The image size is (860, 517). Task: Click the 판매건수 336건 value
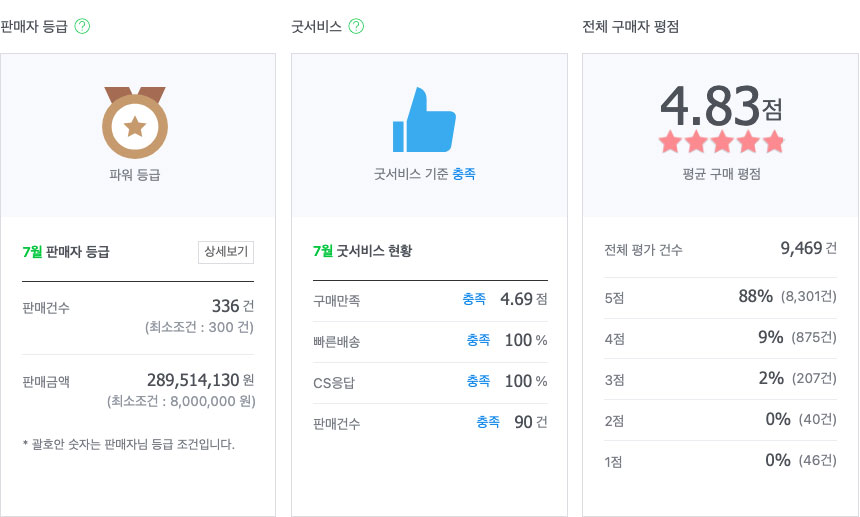point(232,306)
